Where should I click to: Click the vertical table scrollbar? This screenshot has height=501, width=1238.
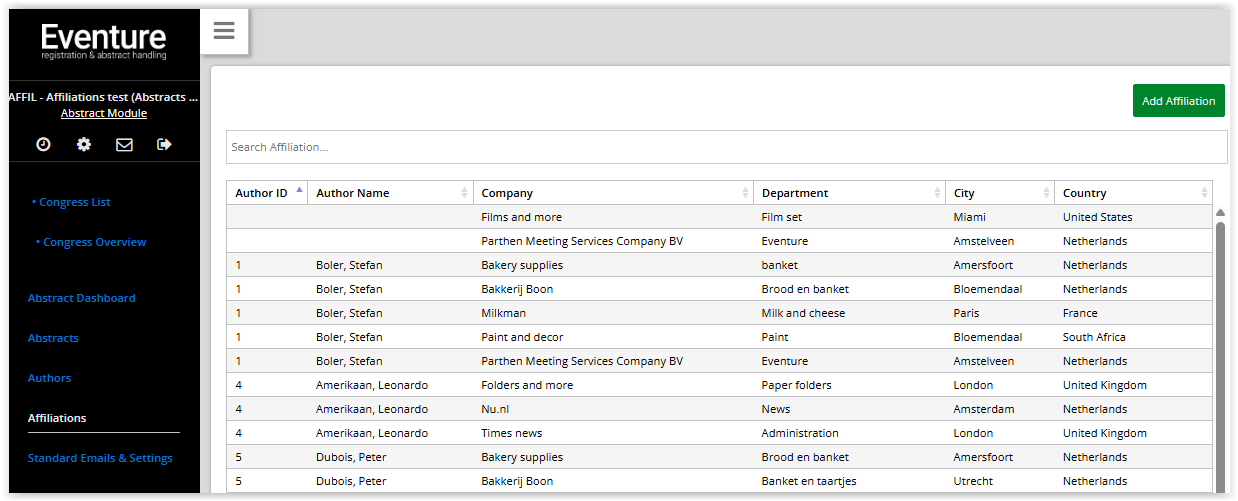tap(1220, 350)
